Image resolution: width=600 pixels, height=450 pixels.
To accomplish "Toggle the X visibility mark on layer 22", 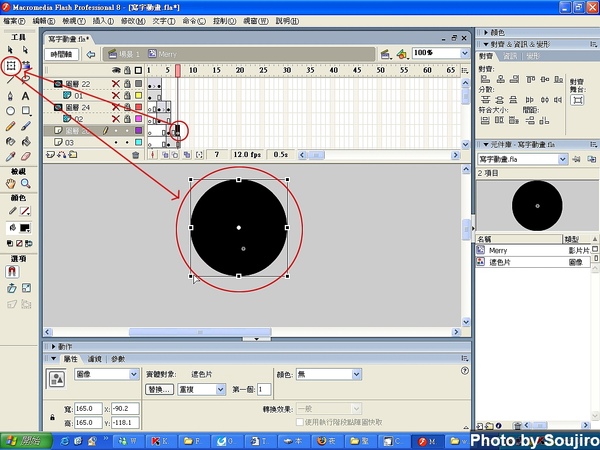I will coord(115,84).
